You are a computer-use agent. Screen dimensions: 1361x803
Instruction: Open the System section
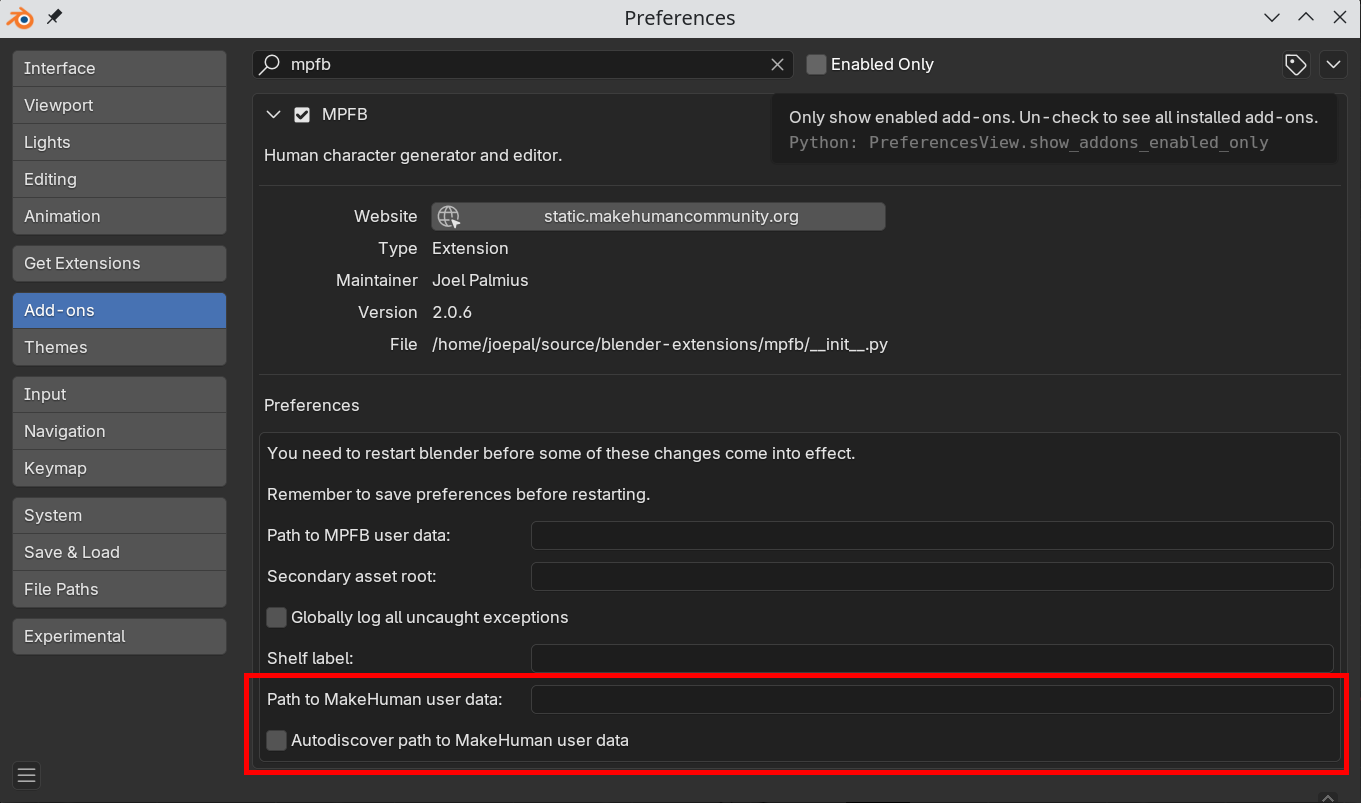119,515
